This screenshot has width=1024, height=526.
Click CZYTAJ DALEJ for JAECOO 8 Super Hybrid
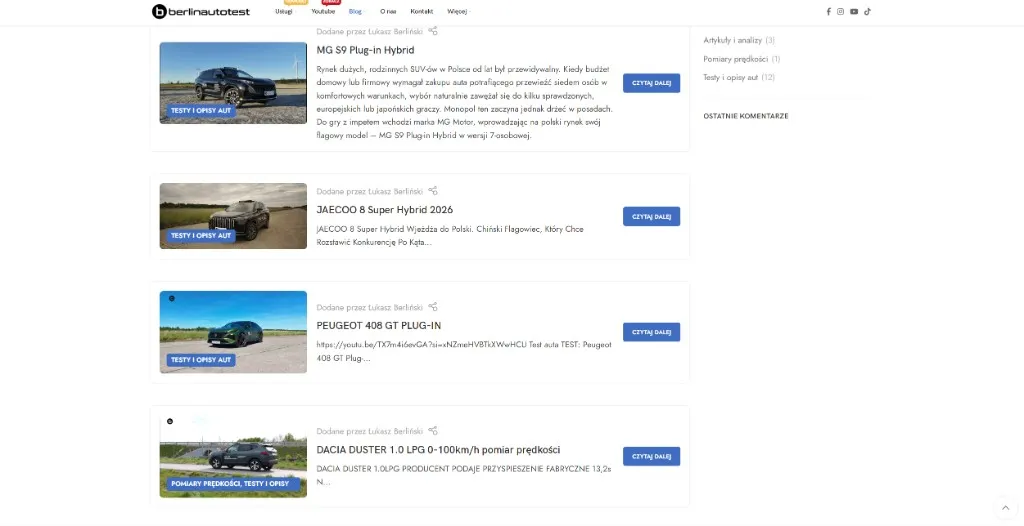coord(651,216)
